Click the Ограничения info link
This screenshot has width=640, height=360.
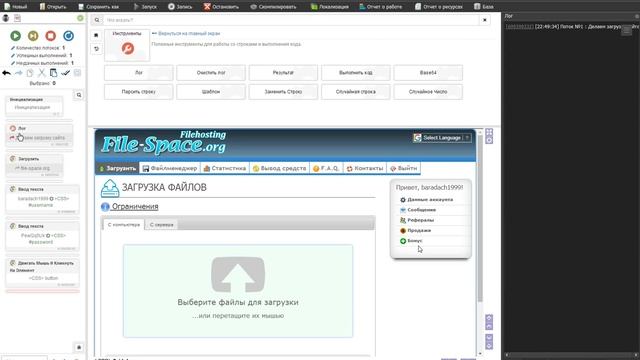[135, 207]
